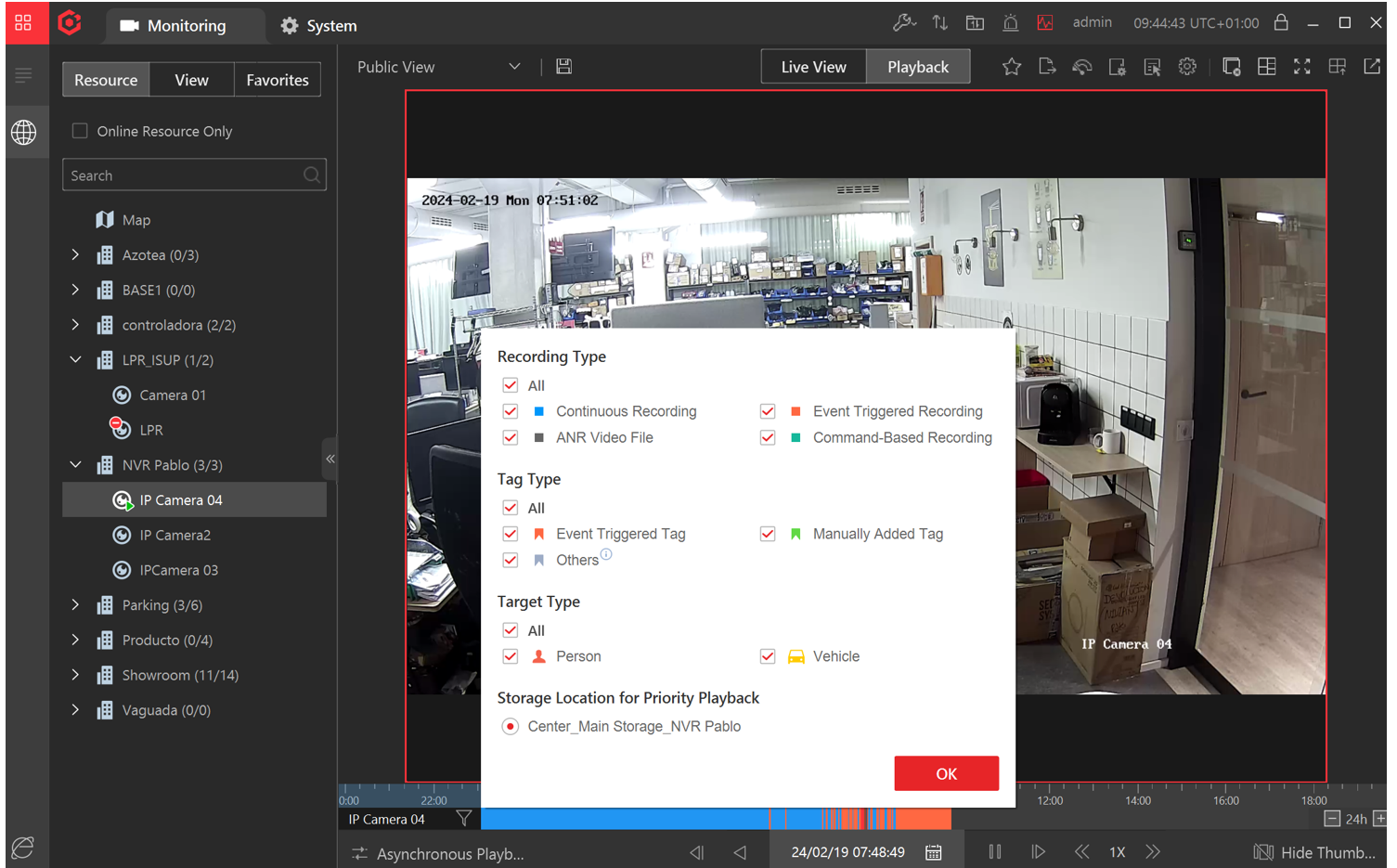
Task: Disable the Event Triggered Tag checkbox
Action: point(510,534)
